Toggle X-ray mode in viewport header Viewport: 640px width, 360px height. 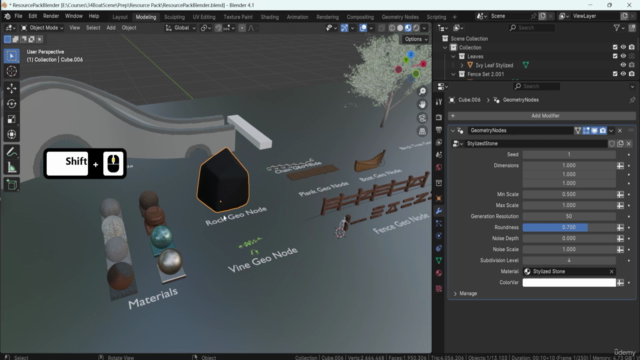[381, 28]
